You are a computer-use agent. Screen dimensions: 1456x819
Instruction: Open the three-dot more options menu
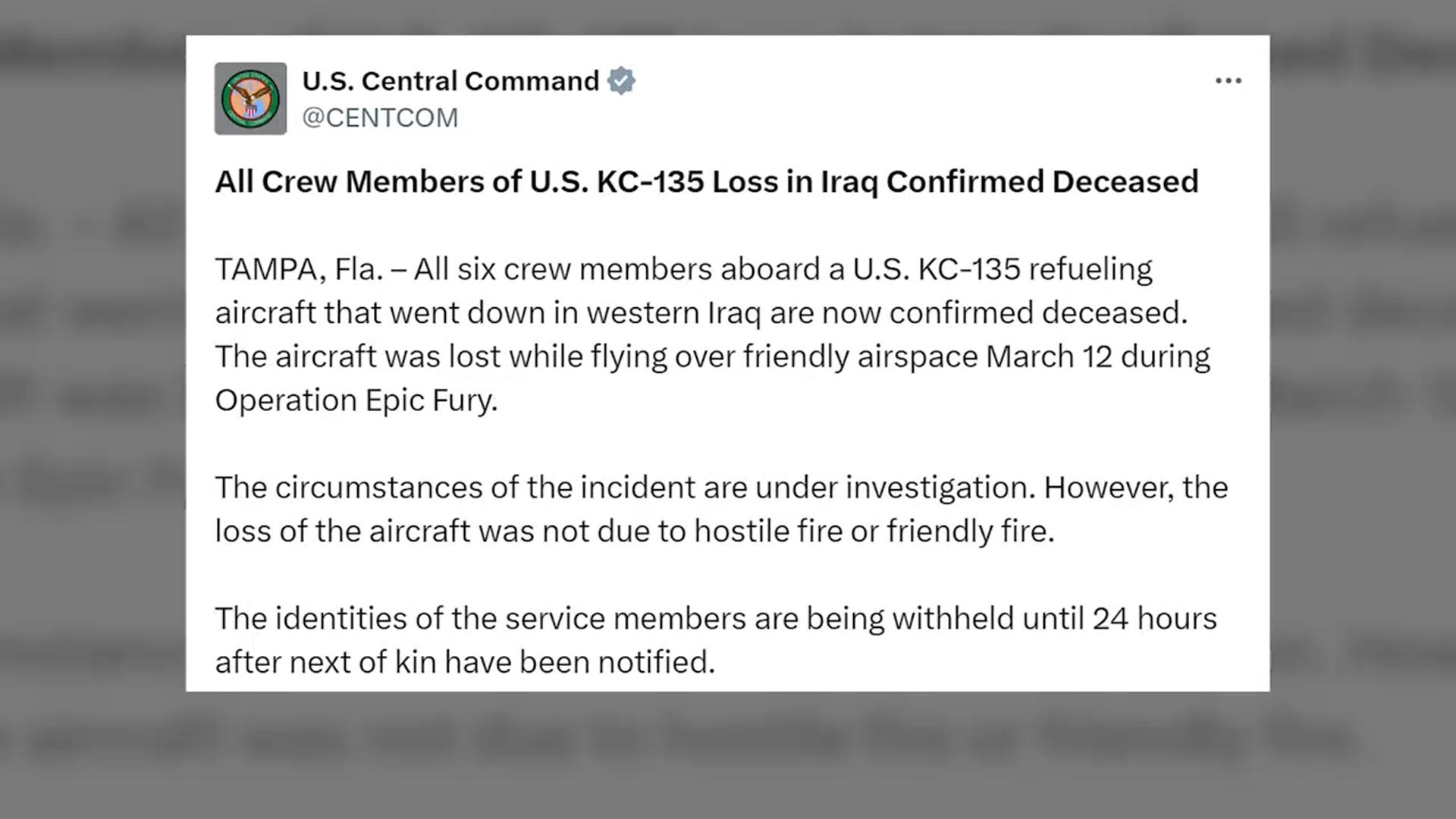click(x=1228, y=80)
